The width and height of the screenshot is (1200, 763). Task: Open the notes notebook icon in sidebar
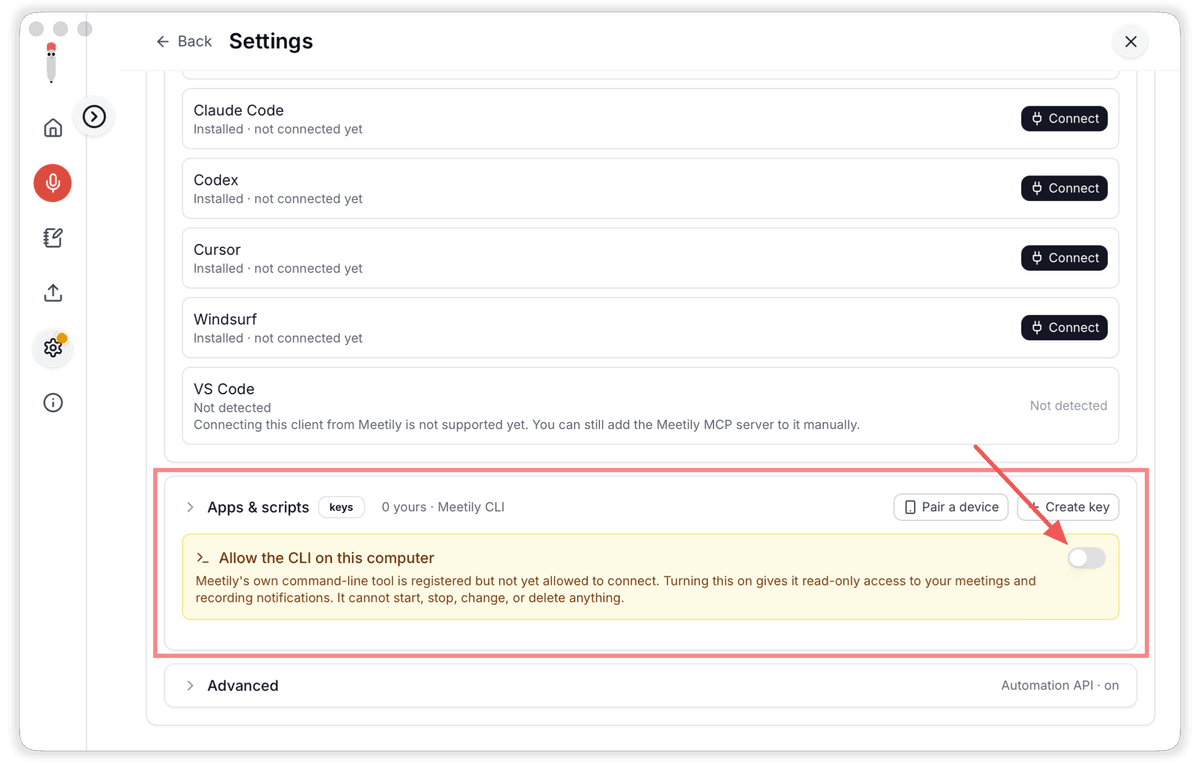click(53, 238)
